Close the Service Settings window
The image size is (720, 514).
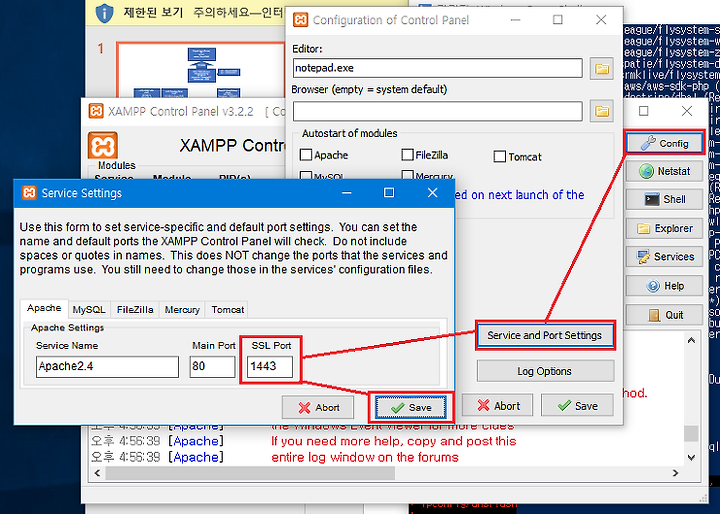pos(432,192)
